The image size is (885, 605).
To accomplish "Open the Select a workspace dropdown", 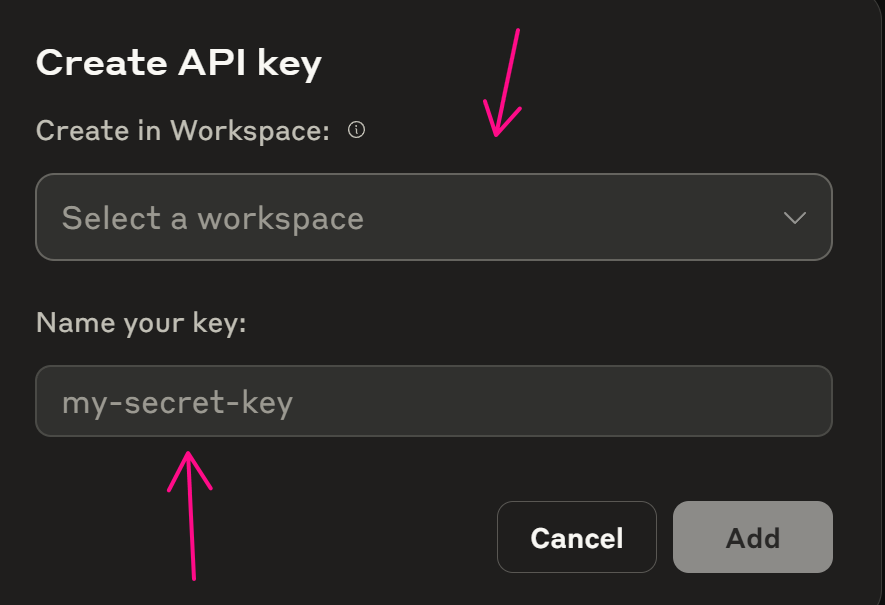I will (433, 217).
